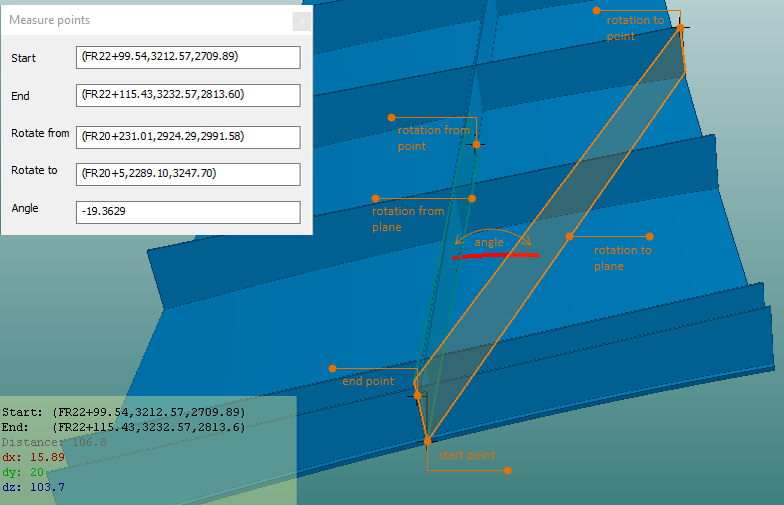Click the overlay 'Start:' coordinate line

tap(124, 412)
